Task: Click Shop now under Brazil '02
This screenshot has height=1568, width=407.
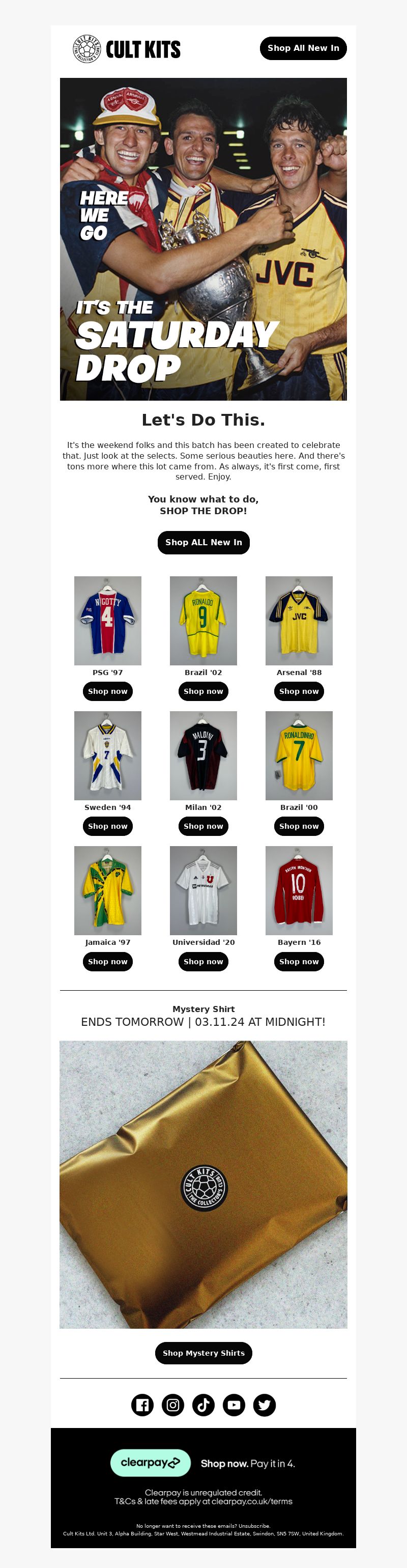Action: [x=203, y=691]
